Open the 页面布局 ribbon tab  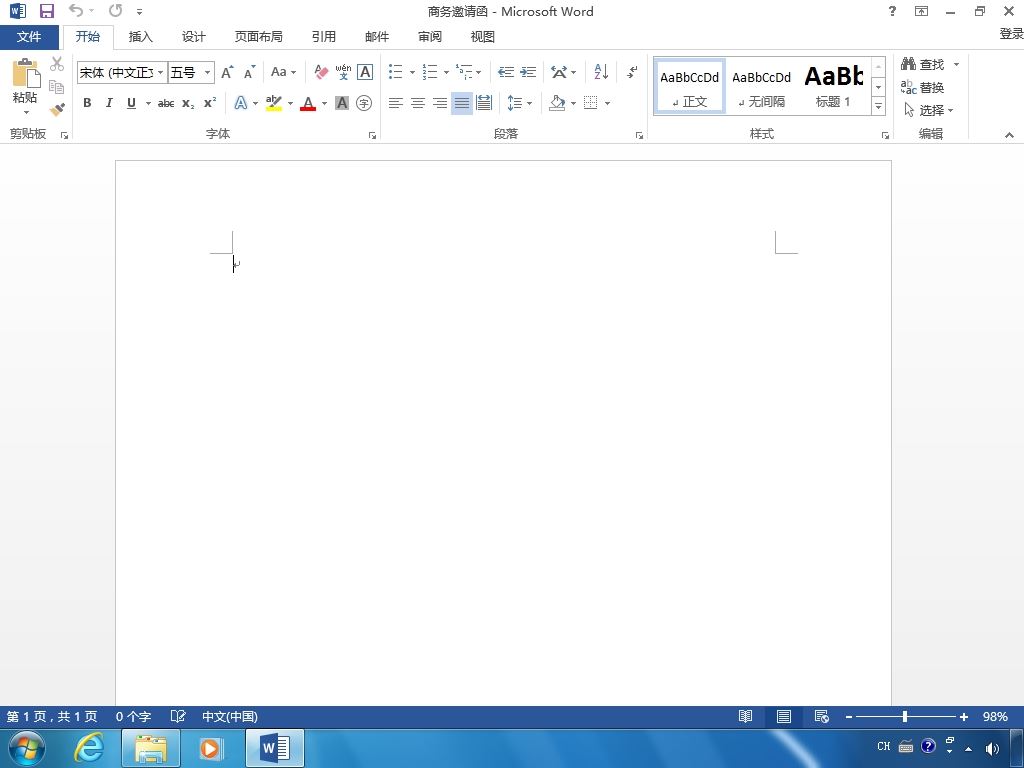[x=259, y=37]
